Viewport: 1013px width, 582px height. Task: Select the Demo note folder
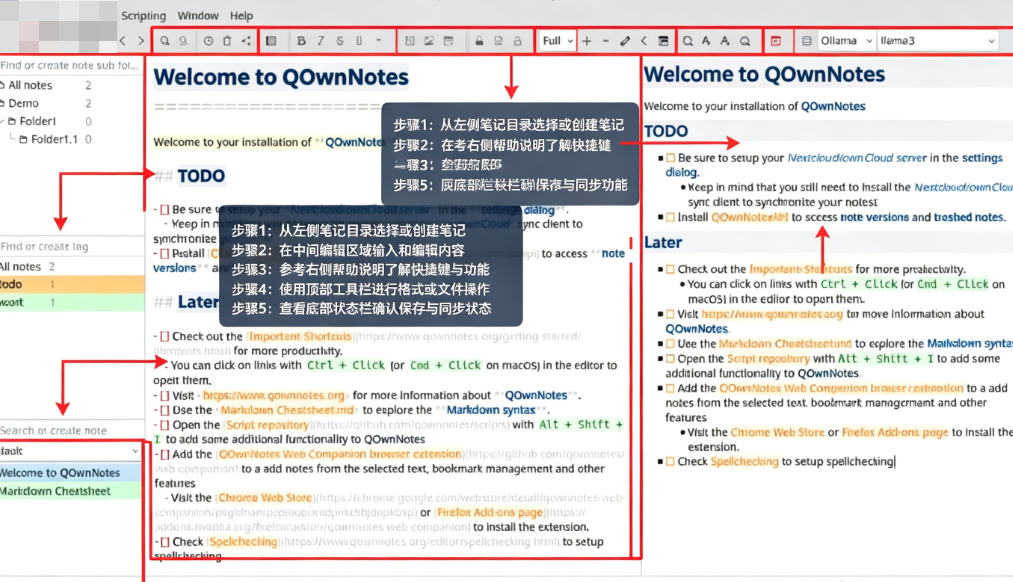[23, 103]
